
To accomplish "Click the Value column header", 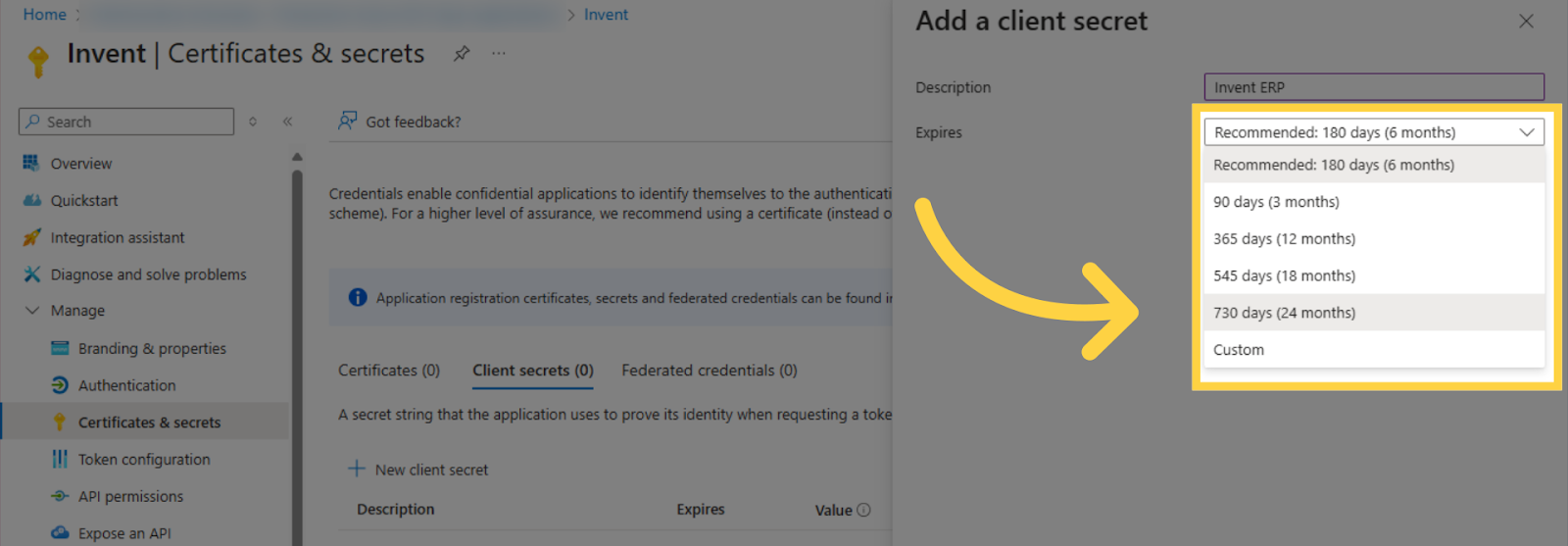I will 834,510.
